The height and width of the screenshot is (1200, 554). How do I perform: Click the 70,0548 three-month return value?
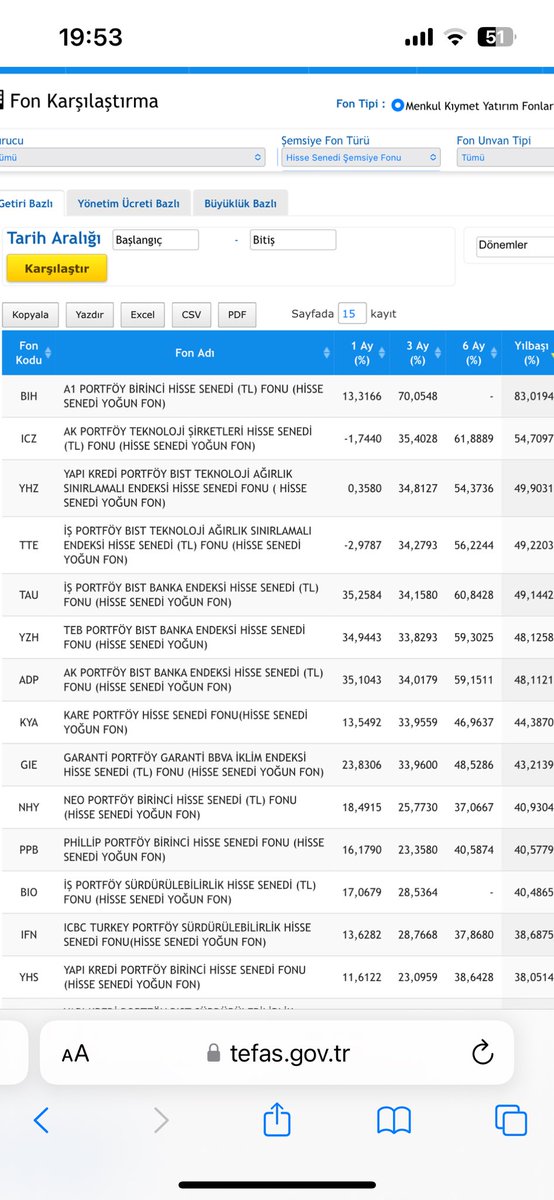coord(417,396)
